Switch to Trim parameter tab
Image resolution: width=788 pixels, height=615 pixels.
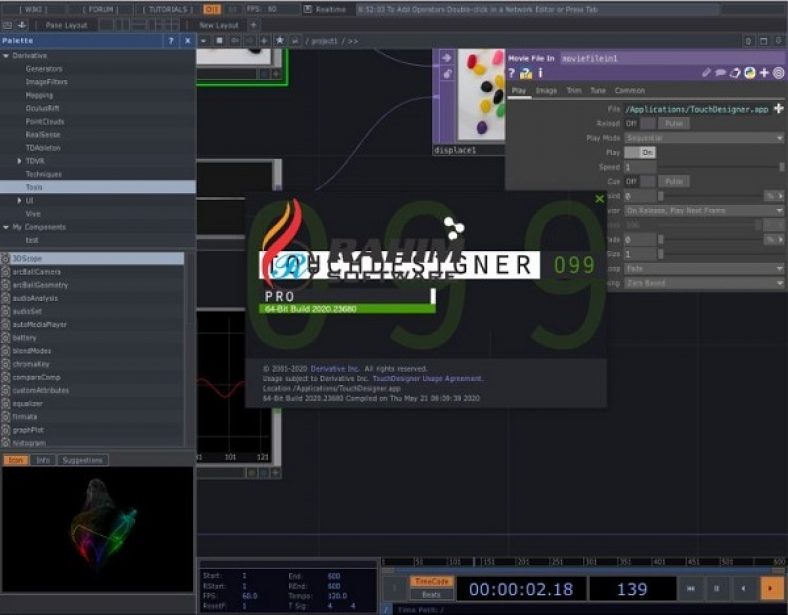(x=573, y=90)
